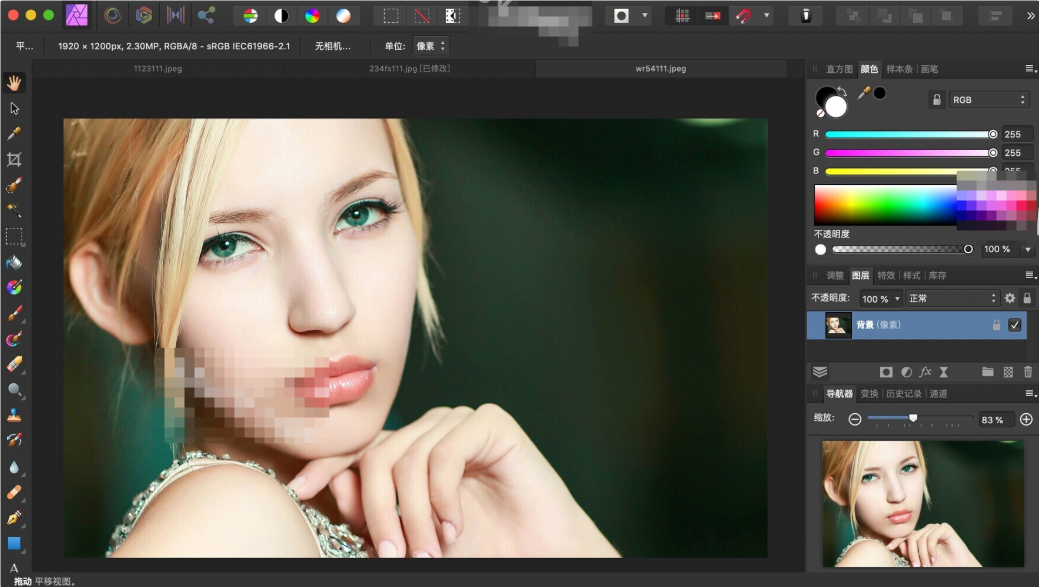Click the Select All marquee toolbar icon
1039x587 pixels.
coord(391,16)
